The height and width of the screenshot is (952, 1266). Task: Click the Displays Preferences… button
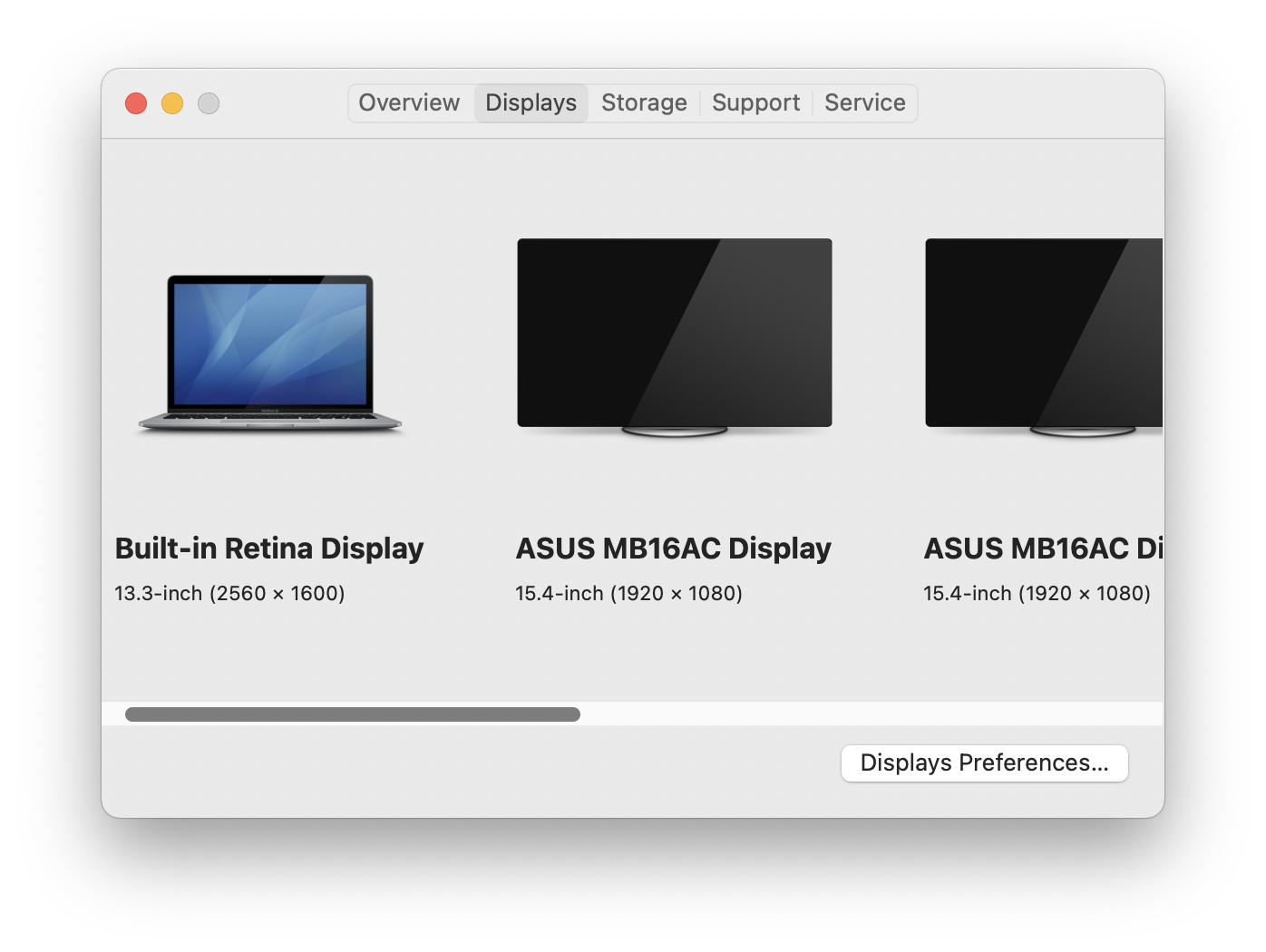click(985, 763)
